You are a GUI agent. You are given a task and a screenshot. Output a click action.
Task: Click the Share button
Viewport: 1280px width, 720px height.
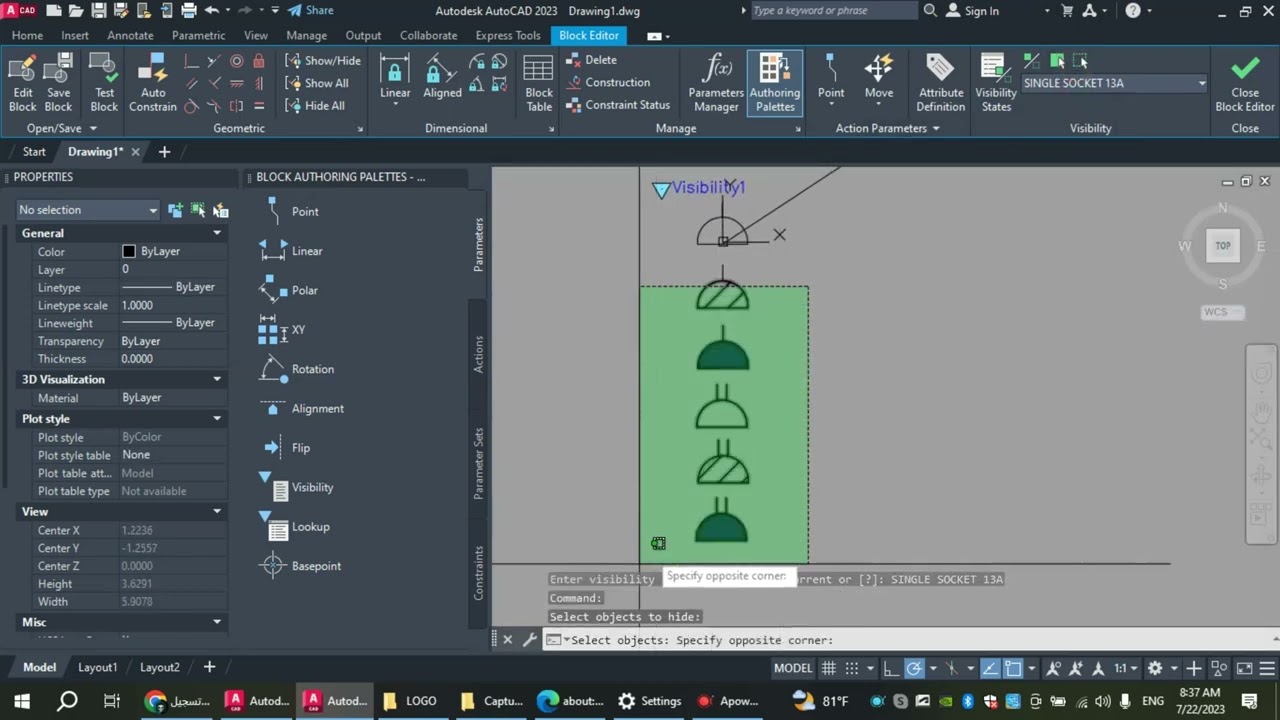click(310, 11)
